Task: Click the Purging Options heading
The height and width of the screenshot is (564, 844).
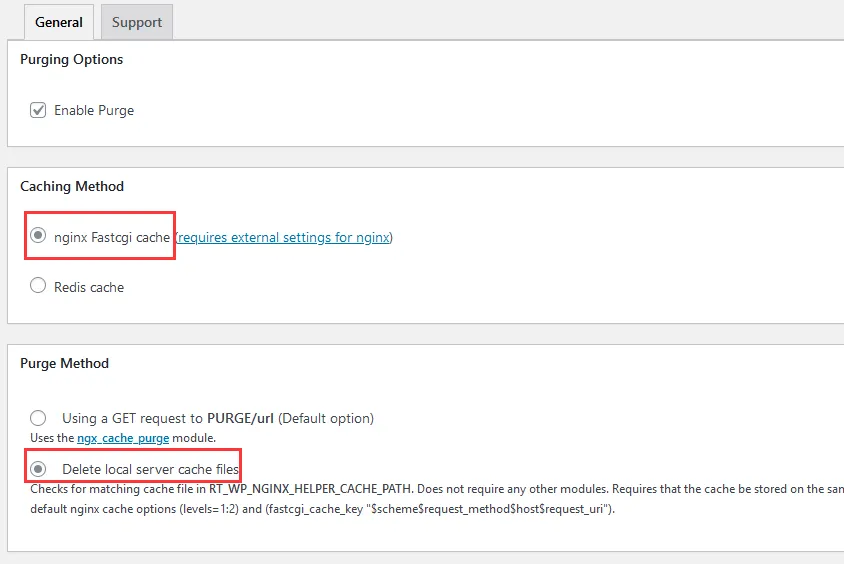Action: [x=72, y=59]
